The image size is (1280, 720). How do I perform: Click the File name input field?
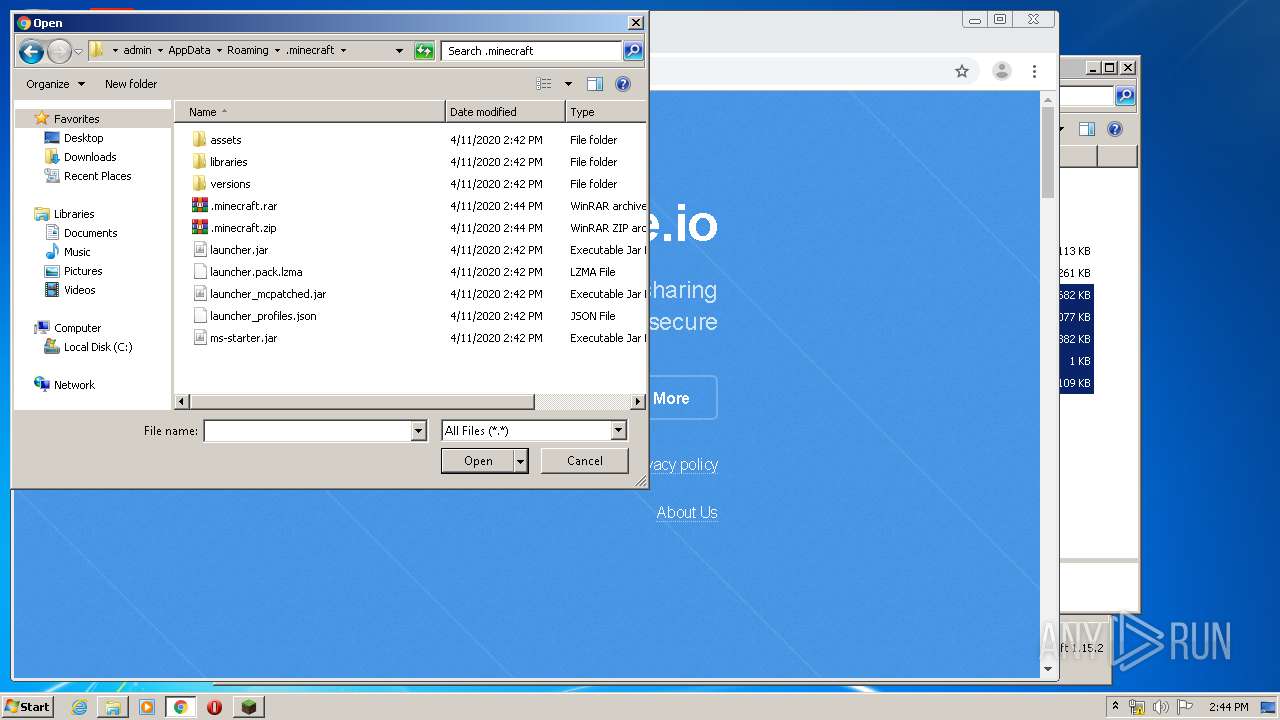[x=307, y=431]
